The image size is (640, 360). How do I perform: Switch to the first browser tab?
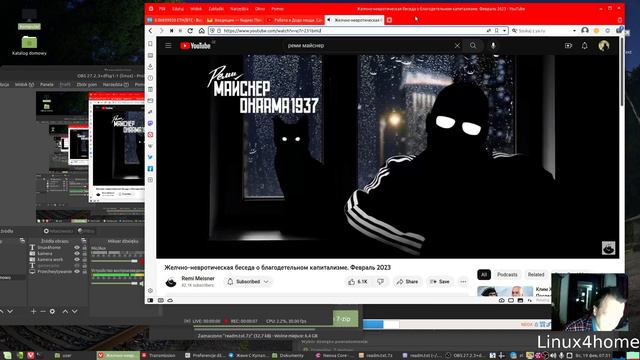[x=175, y=20]
